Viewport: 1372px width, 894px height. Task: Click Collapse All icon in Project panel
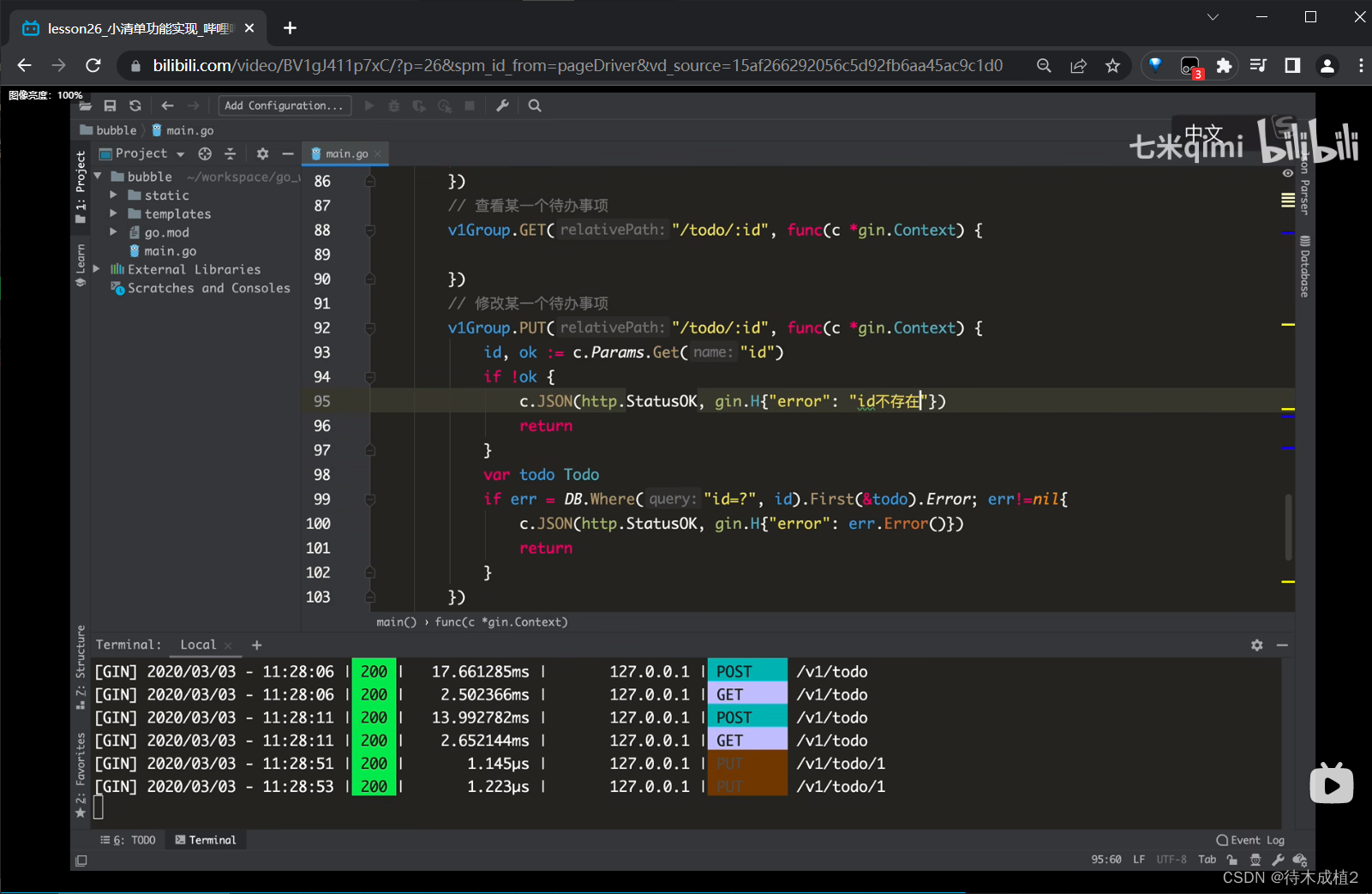pyautogui.click(x=230, y=153)
